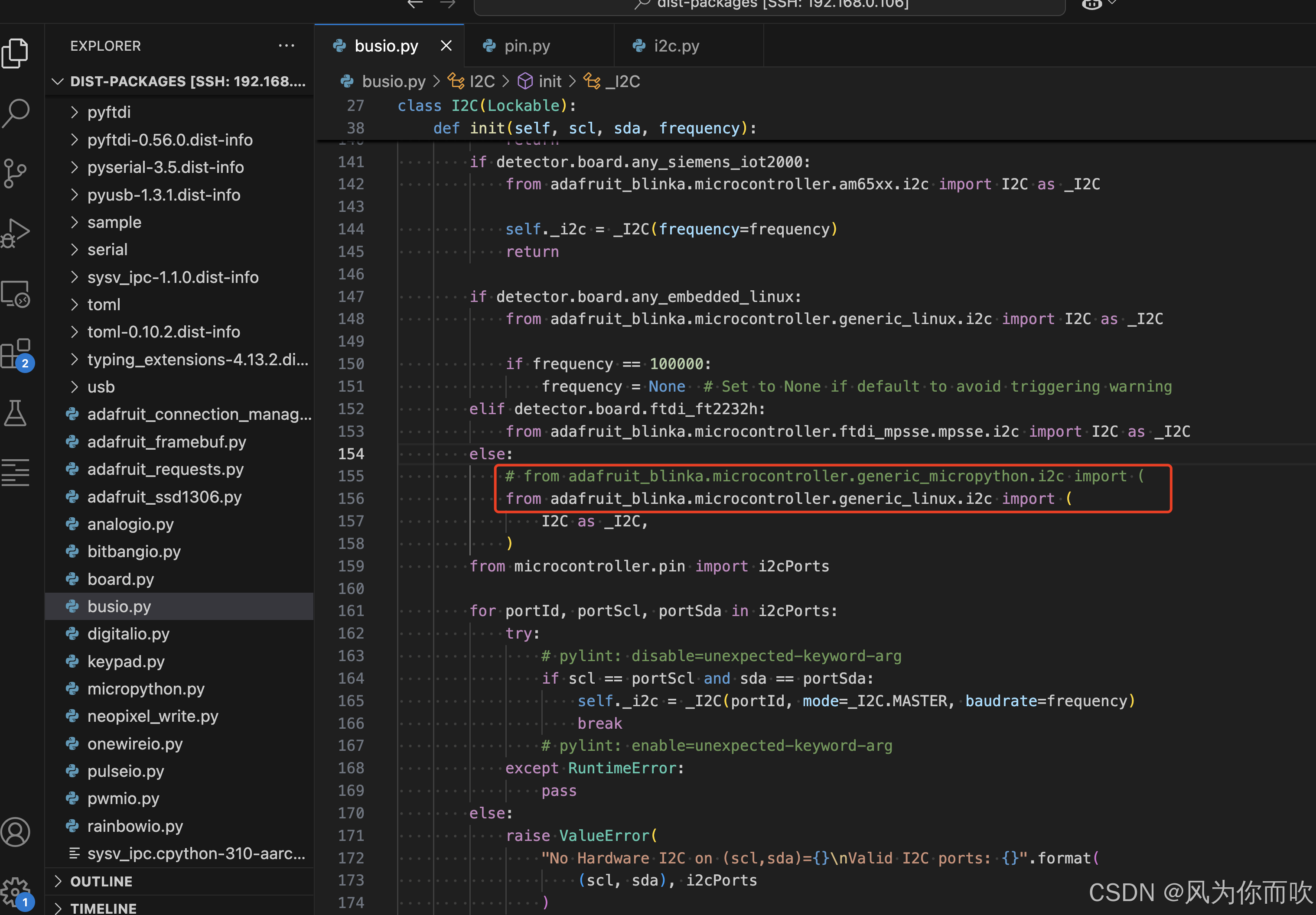Collapse the DIST-PACKAGES root folder

(x=57, y=81)
